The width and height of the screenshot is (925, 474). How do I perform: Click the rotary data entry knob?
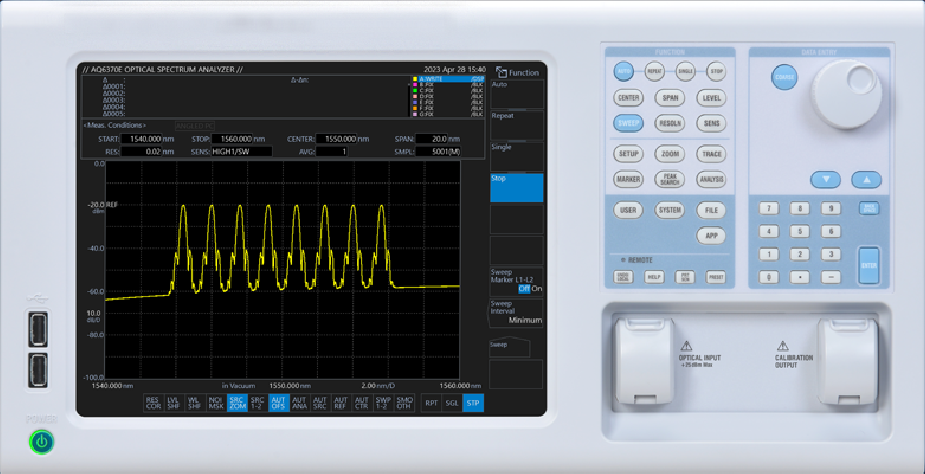tap(839, 92)
